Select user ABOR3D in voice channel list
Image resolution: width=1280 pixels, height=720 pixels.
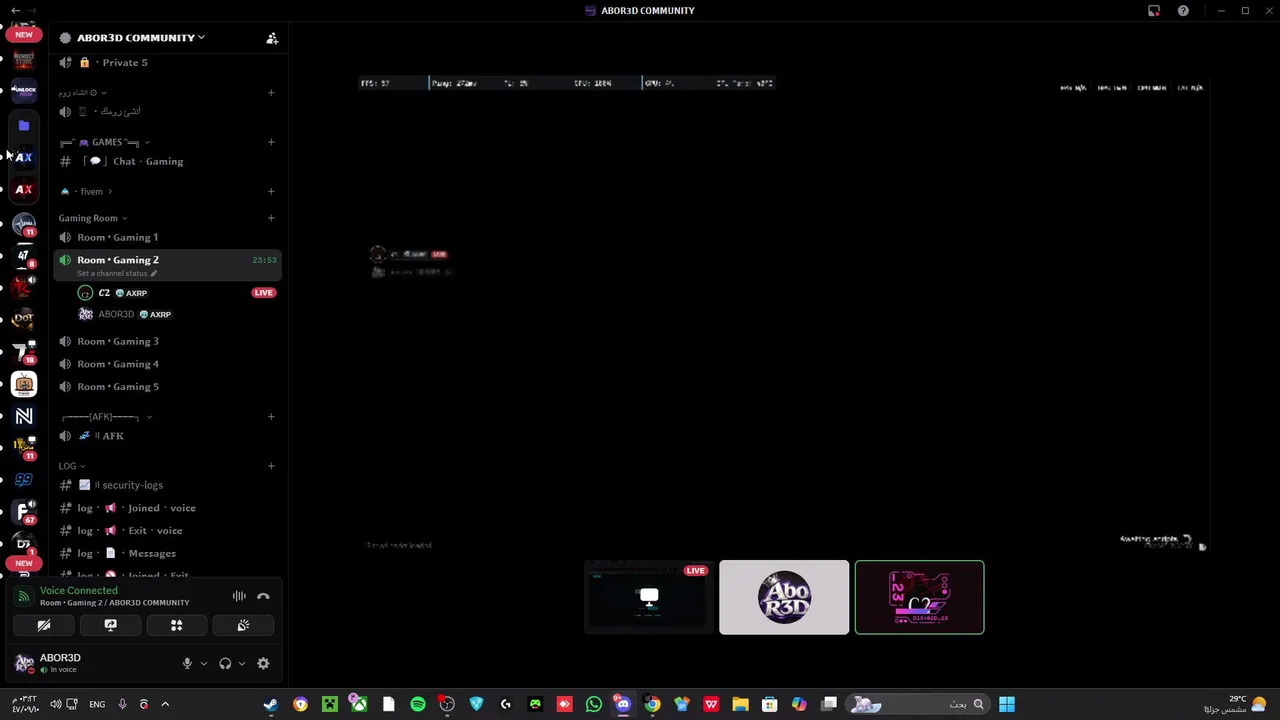pyautogui.click(x=177, y=314)
